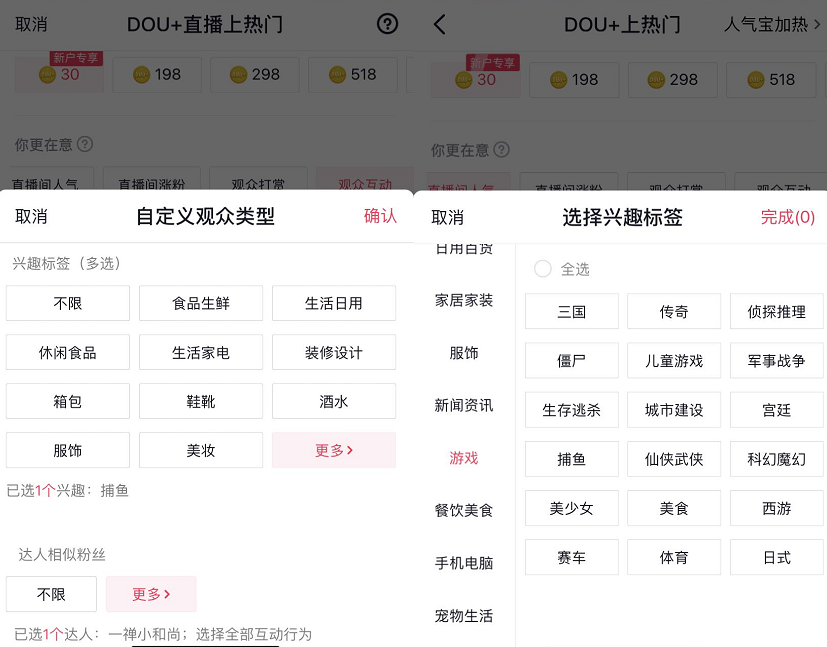Confirm with 确认 in the 自定义观众类型 sheet
Viewport: 827px width, 647px height.
point(380,216)
